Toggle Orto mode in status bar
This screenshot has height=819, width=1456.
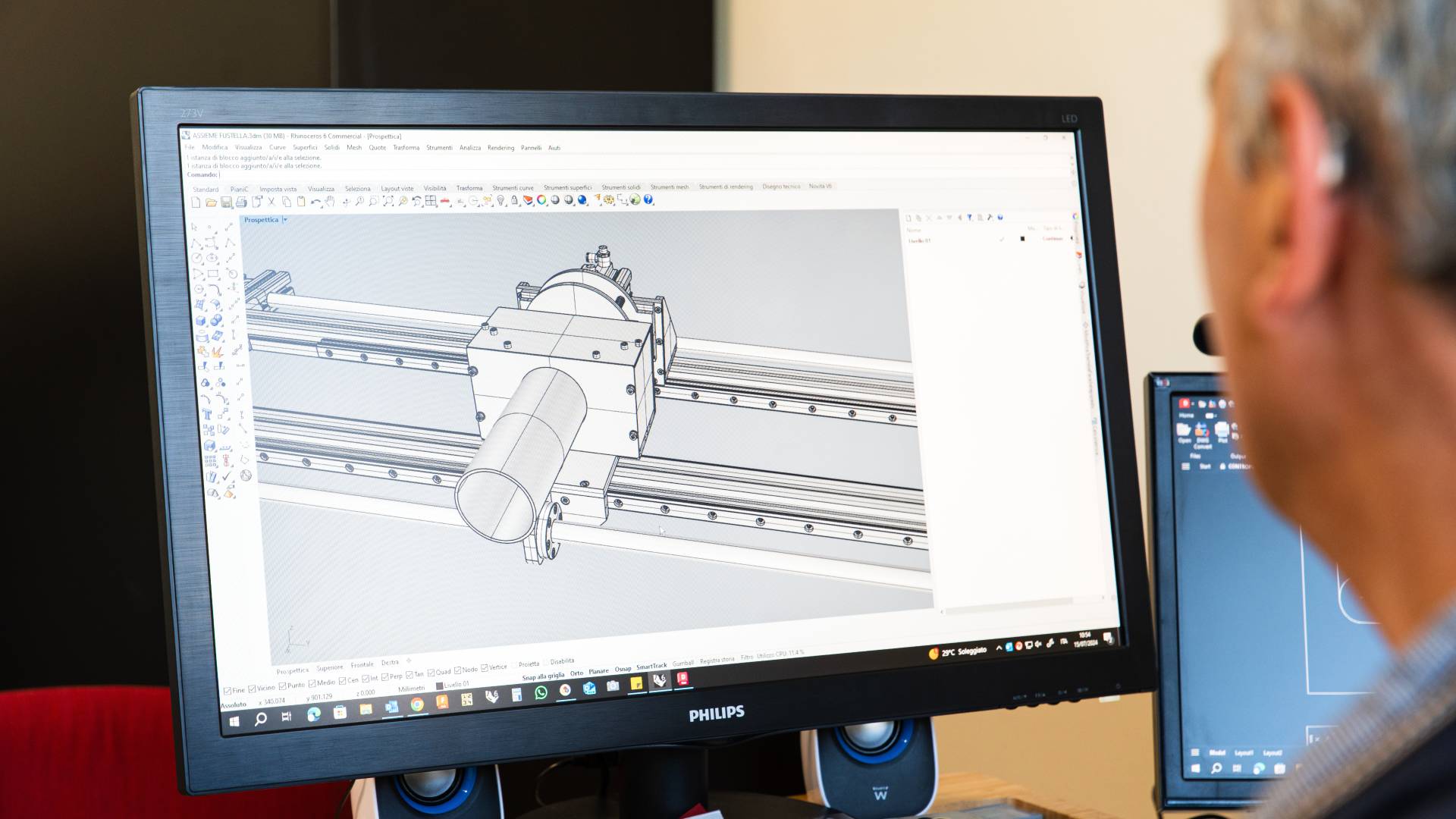pos(576,673)
